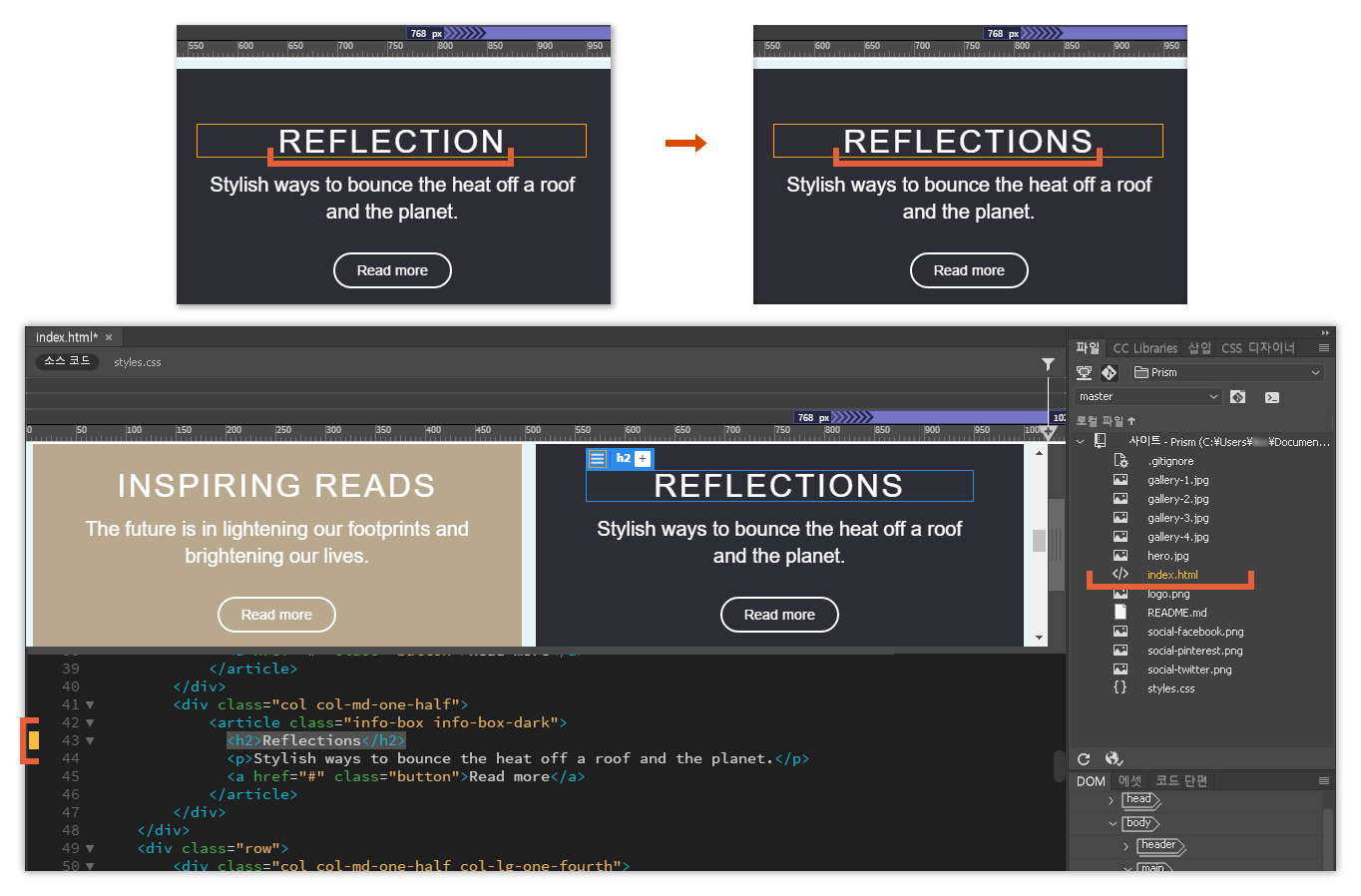Click the hero.jpg image icon
The image size is (1361, 896).
tap(1121, 556)
